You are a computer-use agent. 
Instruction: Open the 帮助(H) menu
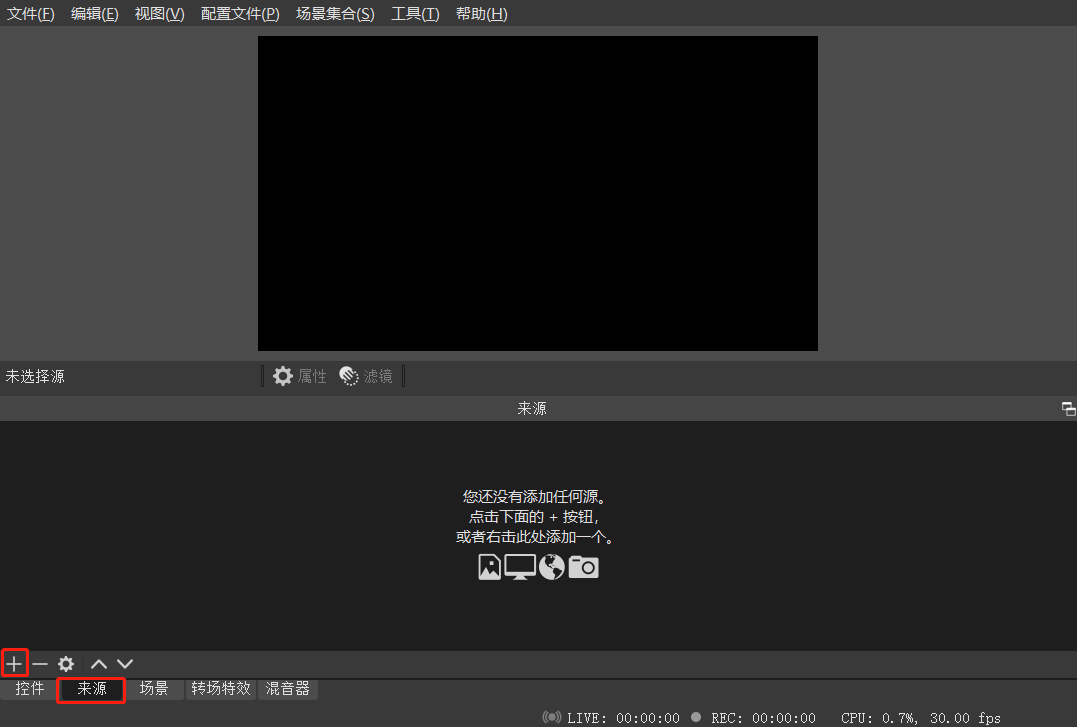481,14
